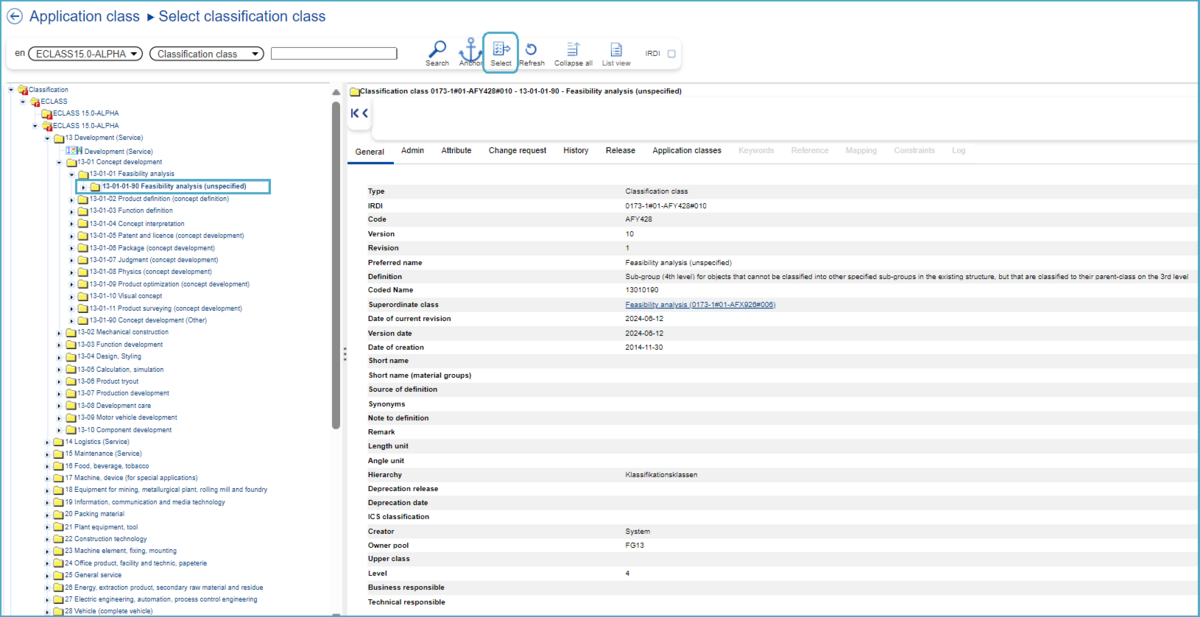Click the Application class breadcrumb link
Image resolution: width=1200 pixels, height=617 pixels.
click(84, 17)
